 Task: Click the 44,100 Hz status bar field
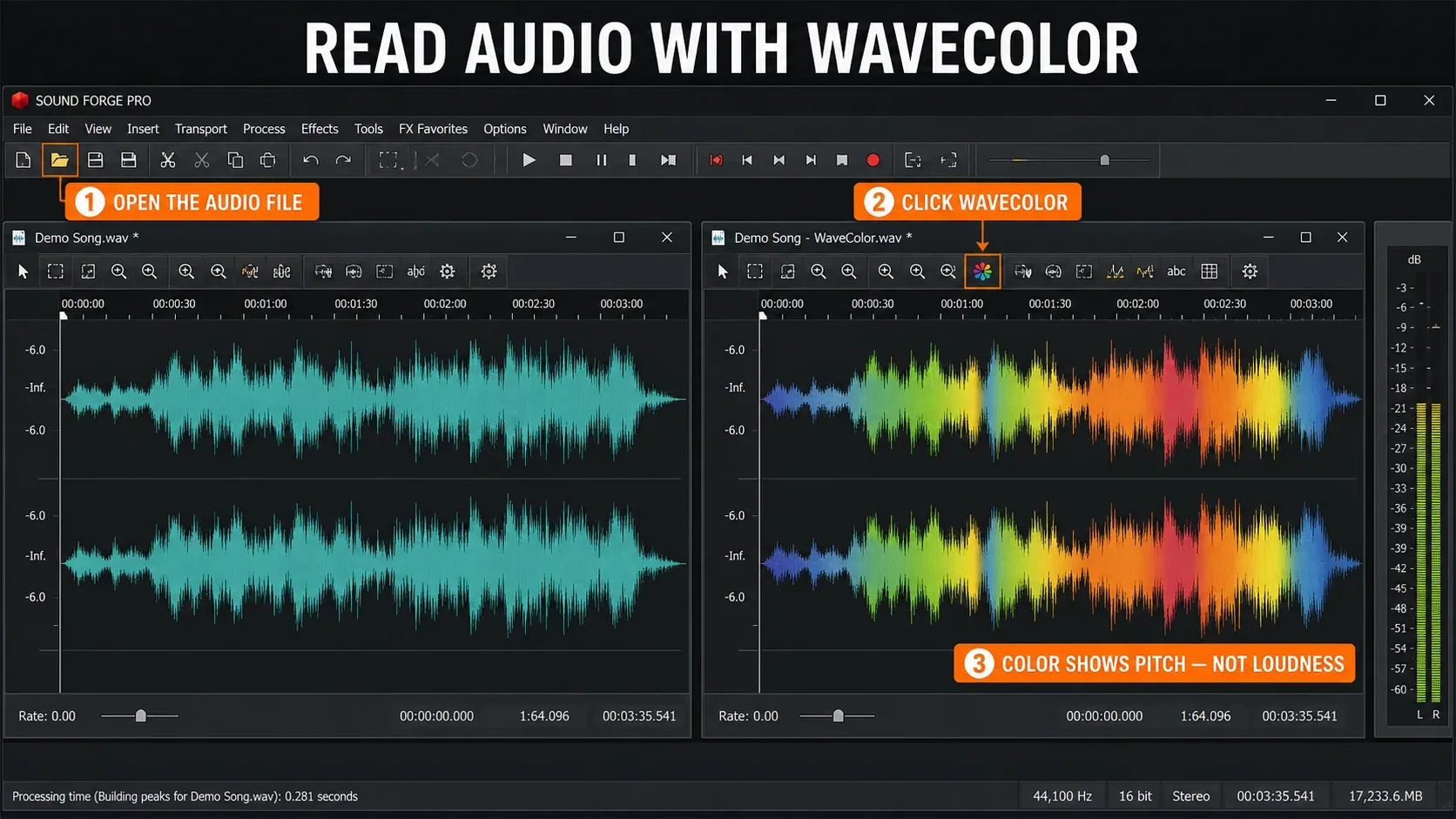click(1062, 796)
